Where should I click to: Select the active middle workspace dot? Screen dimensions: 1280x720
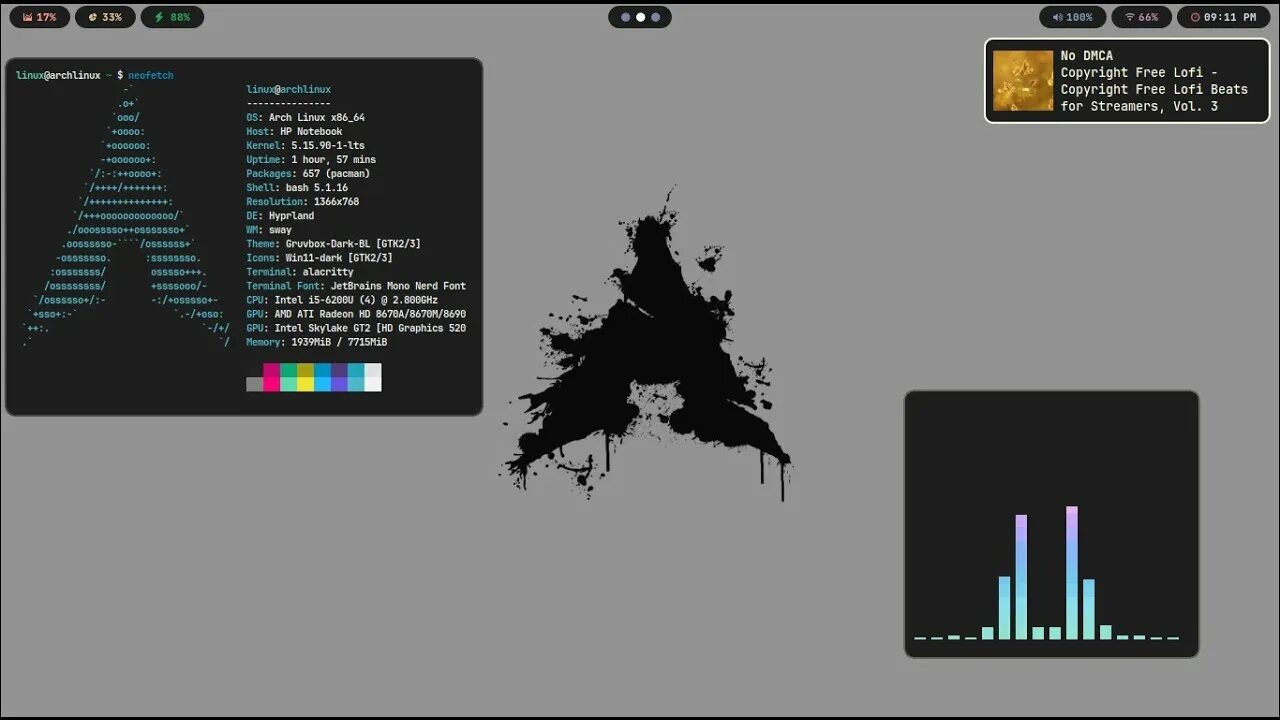640,17
